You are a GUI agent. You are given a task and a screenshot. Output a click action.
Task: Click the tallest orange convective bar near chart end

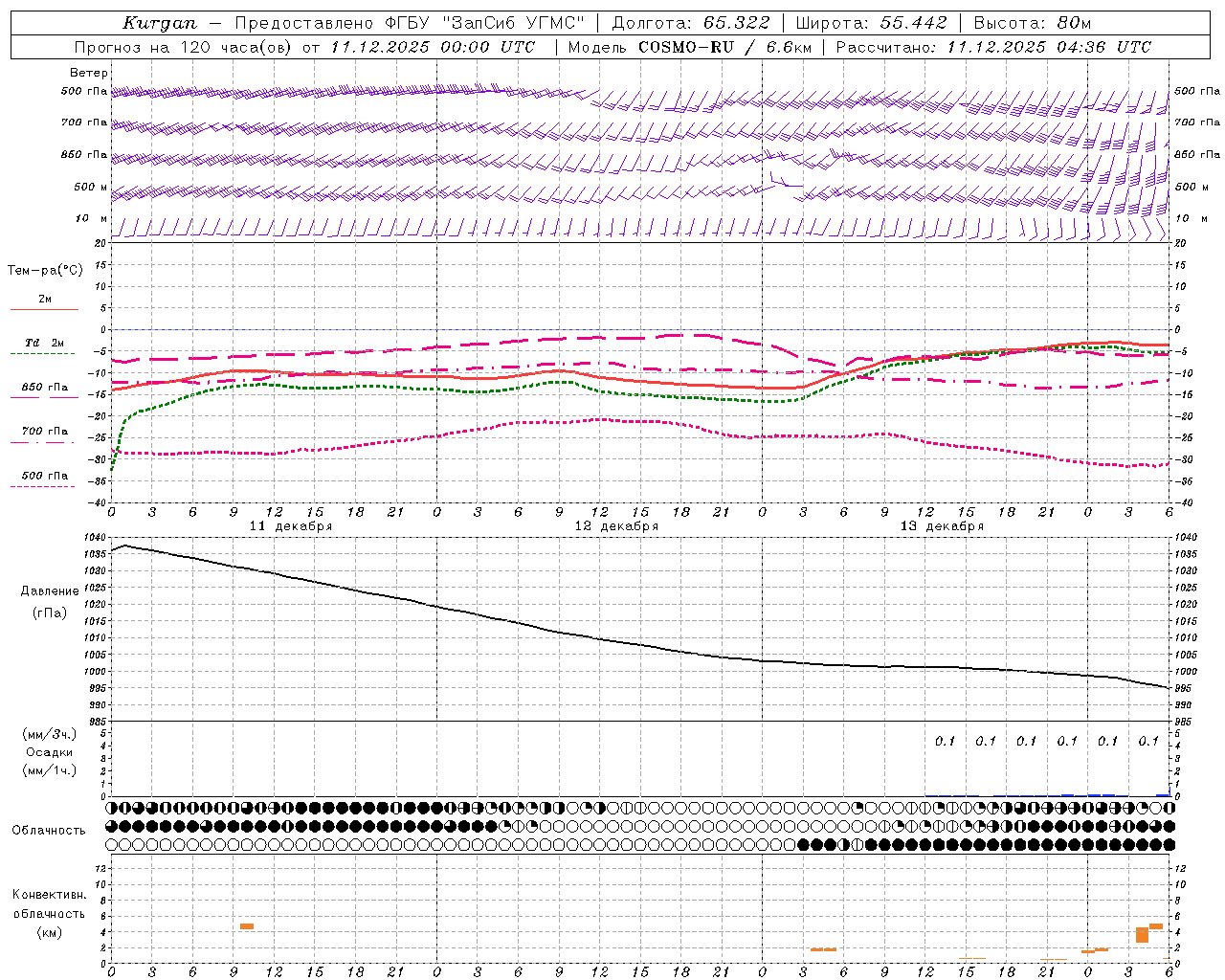pos(1142,935)
